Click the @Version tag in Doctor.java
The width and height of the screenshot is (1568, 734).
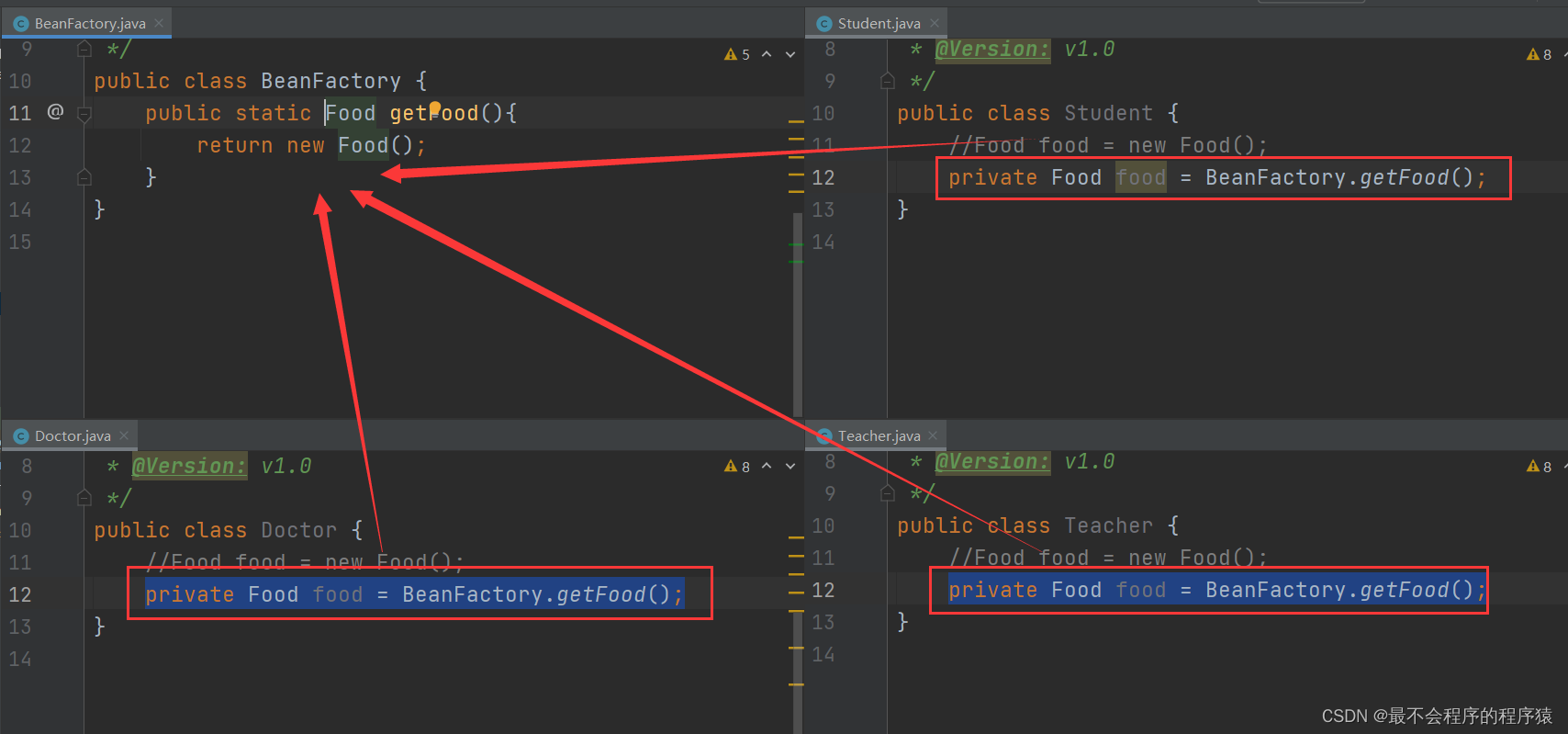[x=189, y=466]
